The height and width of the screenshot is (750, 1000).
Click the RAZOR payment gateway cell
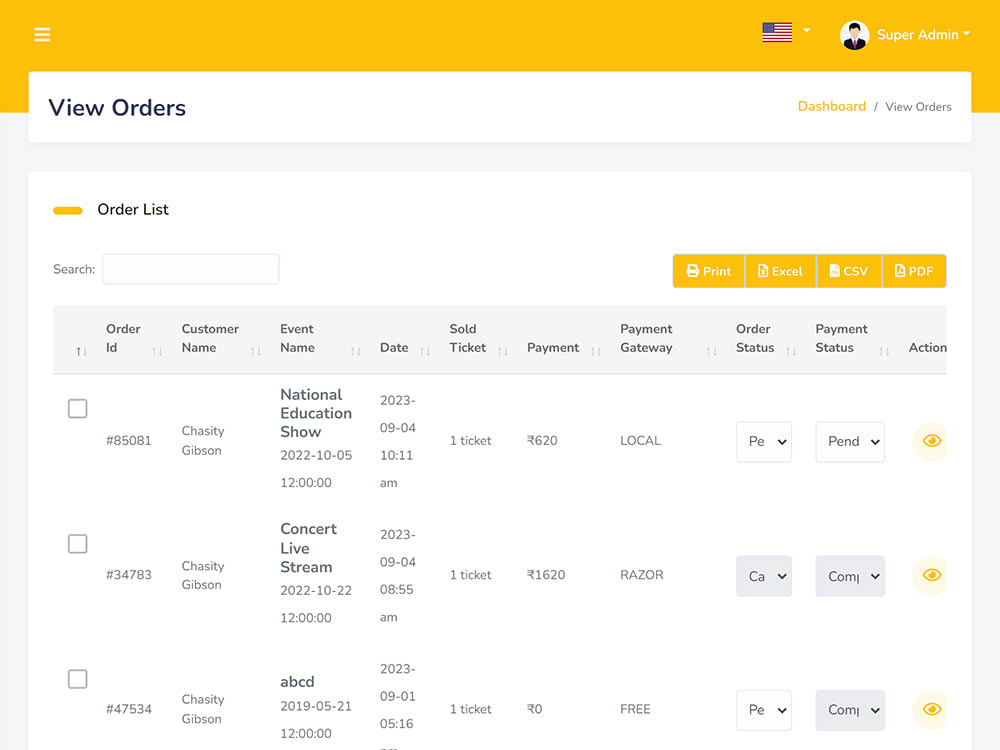click(642, 575)
